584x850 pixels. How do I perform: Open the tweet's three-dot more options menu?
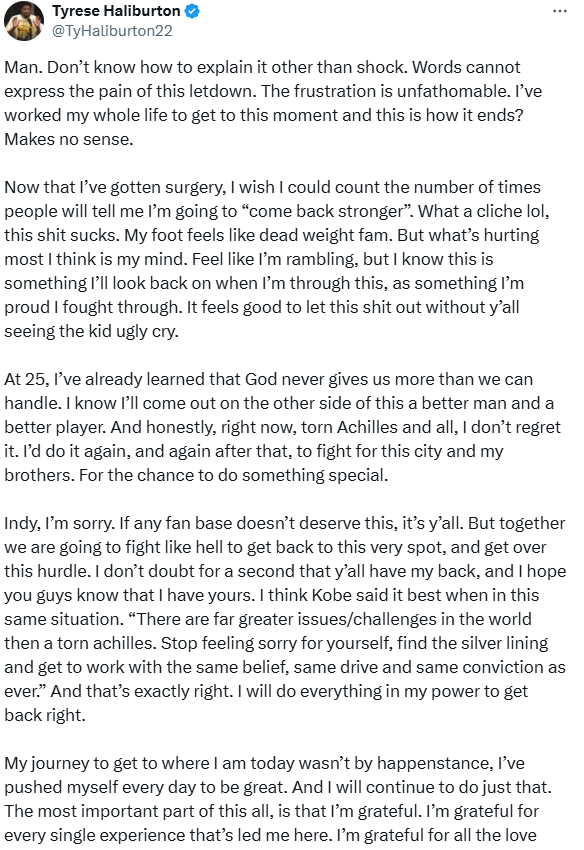[x=560, y=11]
